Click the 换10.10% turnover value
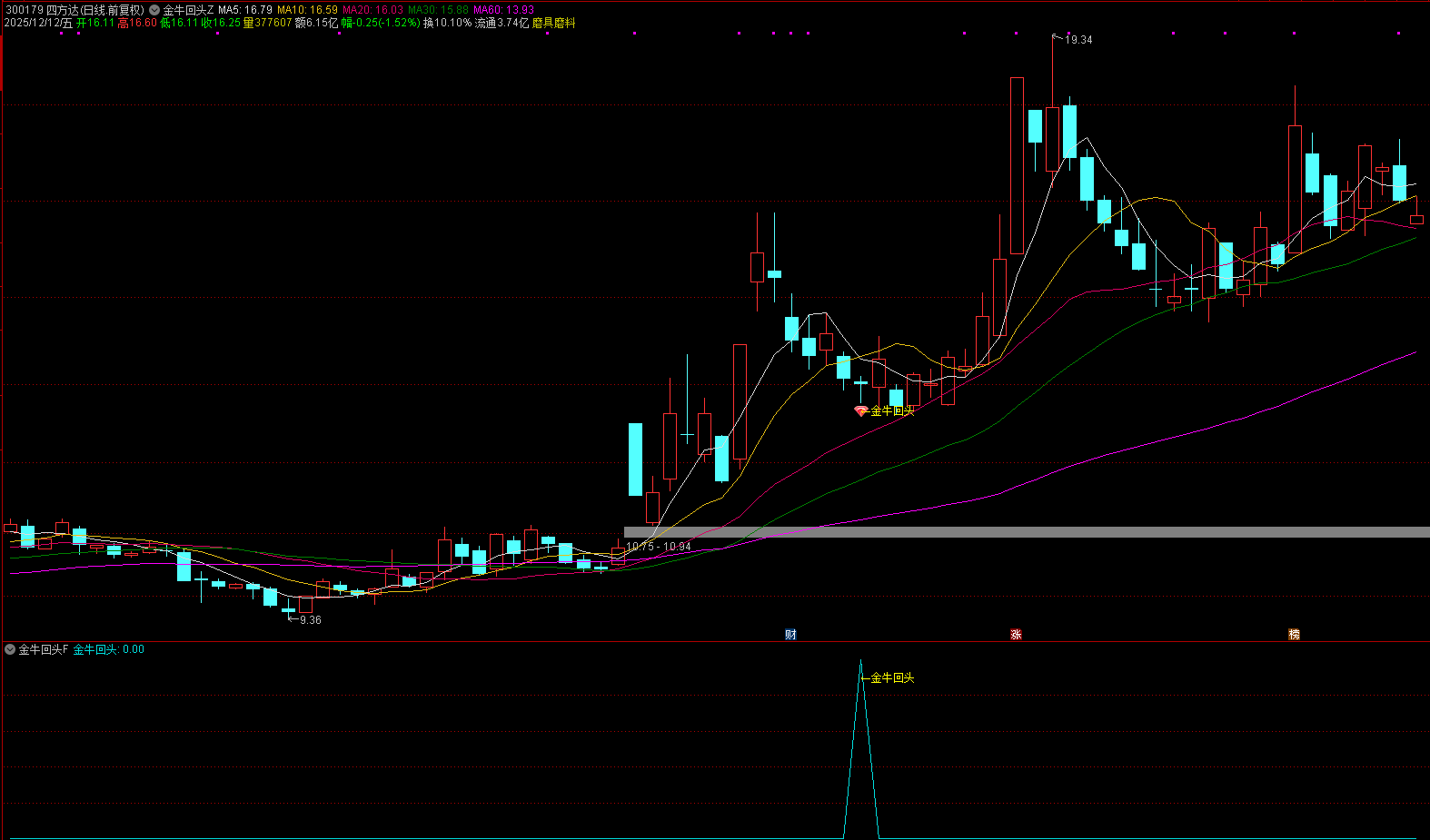Viewport: 1430px width, 840px height. coord(448,23)
